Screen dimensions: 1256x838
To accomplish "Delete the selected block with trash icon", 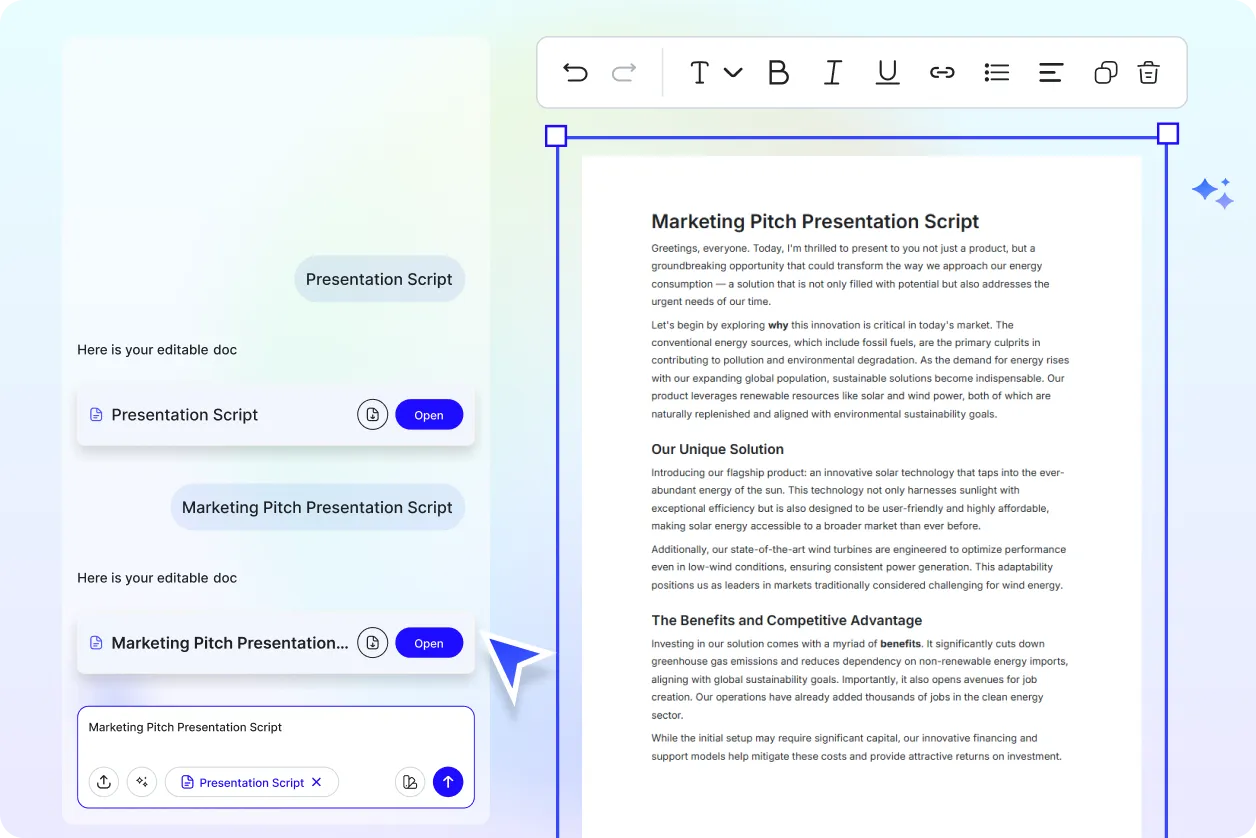I will point(1148,72).
